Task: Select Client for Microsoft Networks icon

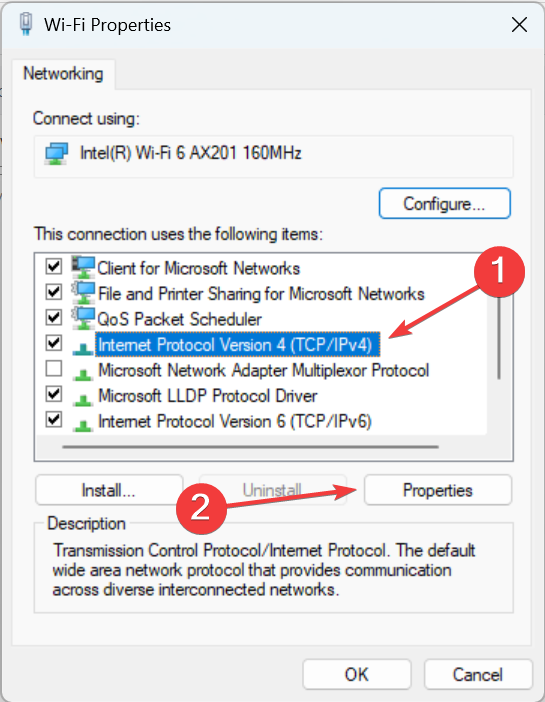Action: click(x=83, y=268)
